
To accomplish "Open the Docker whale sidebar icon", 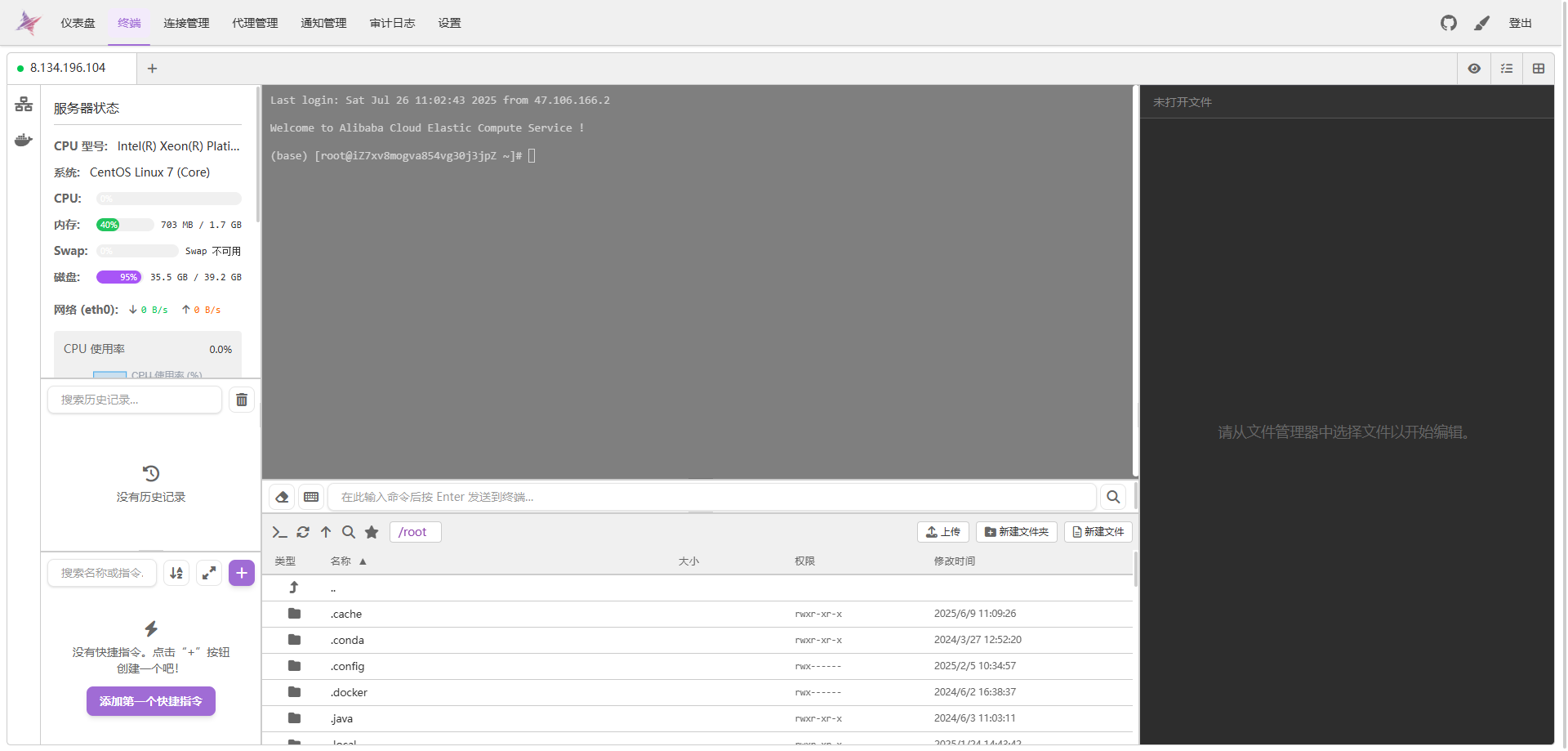I will [x=24, y=141].
